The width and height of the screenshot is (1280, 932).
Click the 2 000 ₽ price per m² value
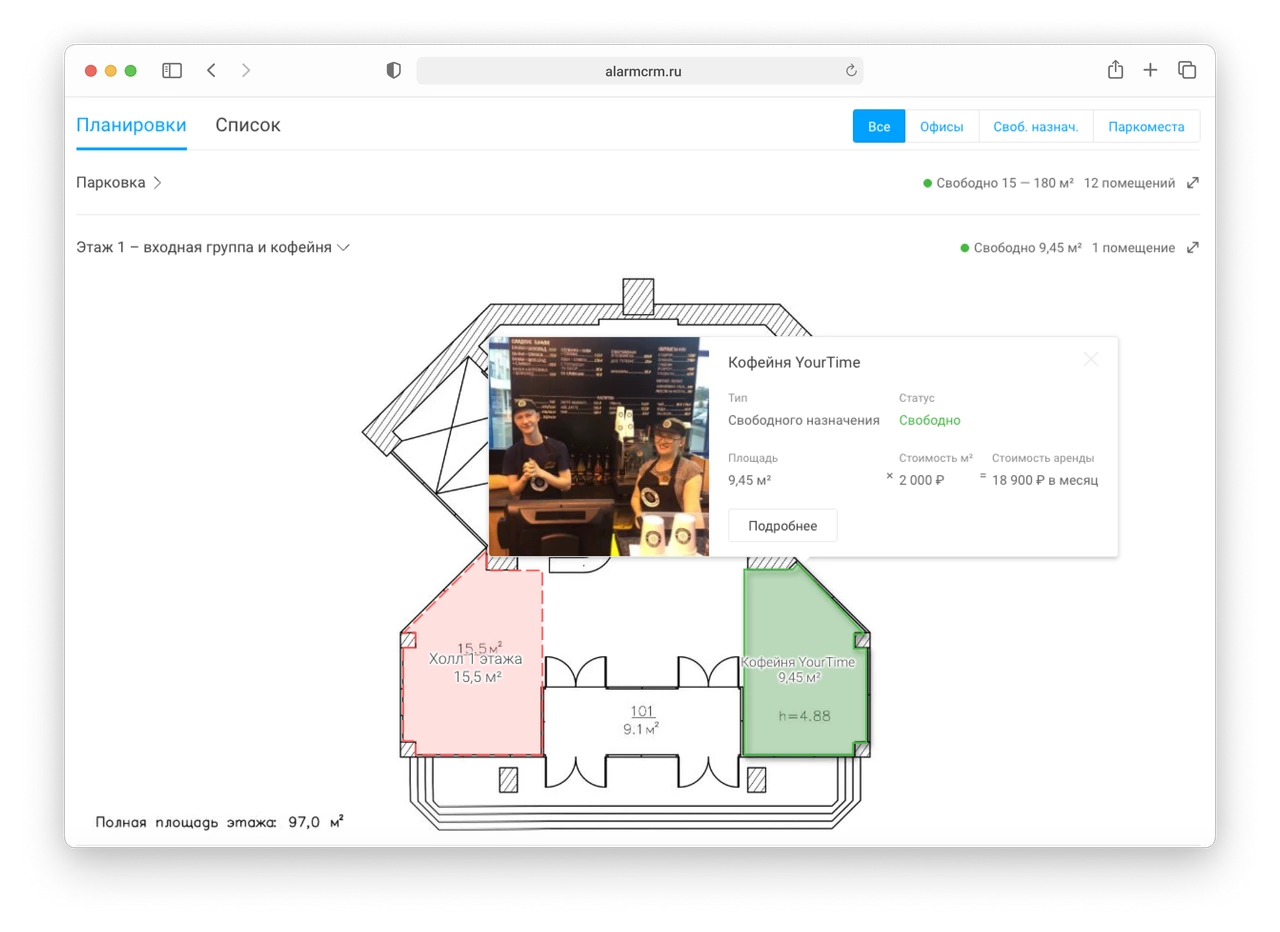tap(922, 480)
